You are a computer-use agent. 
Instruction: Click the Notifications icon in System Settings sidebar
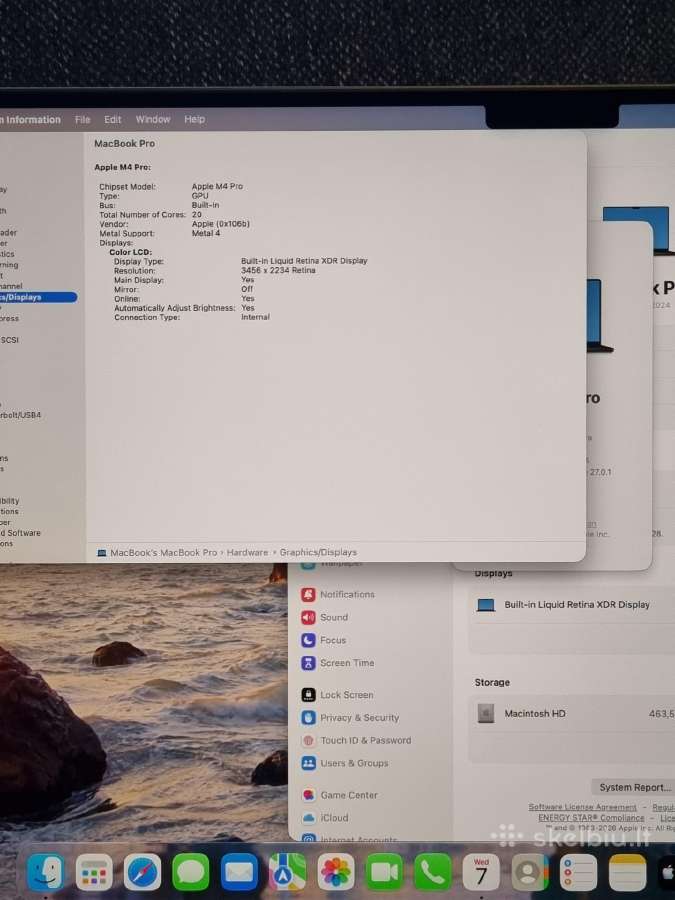coord(308,595)
